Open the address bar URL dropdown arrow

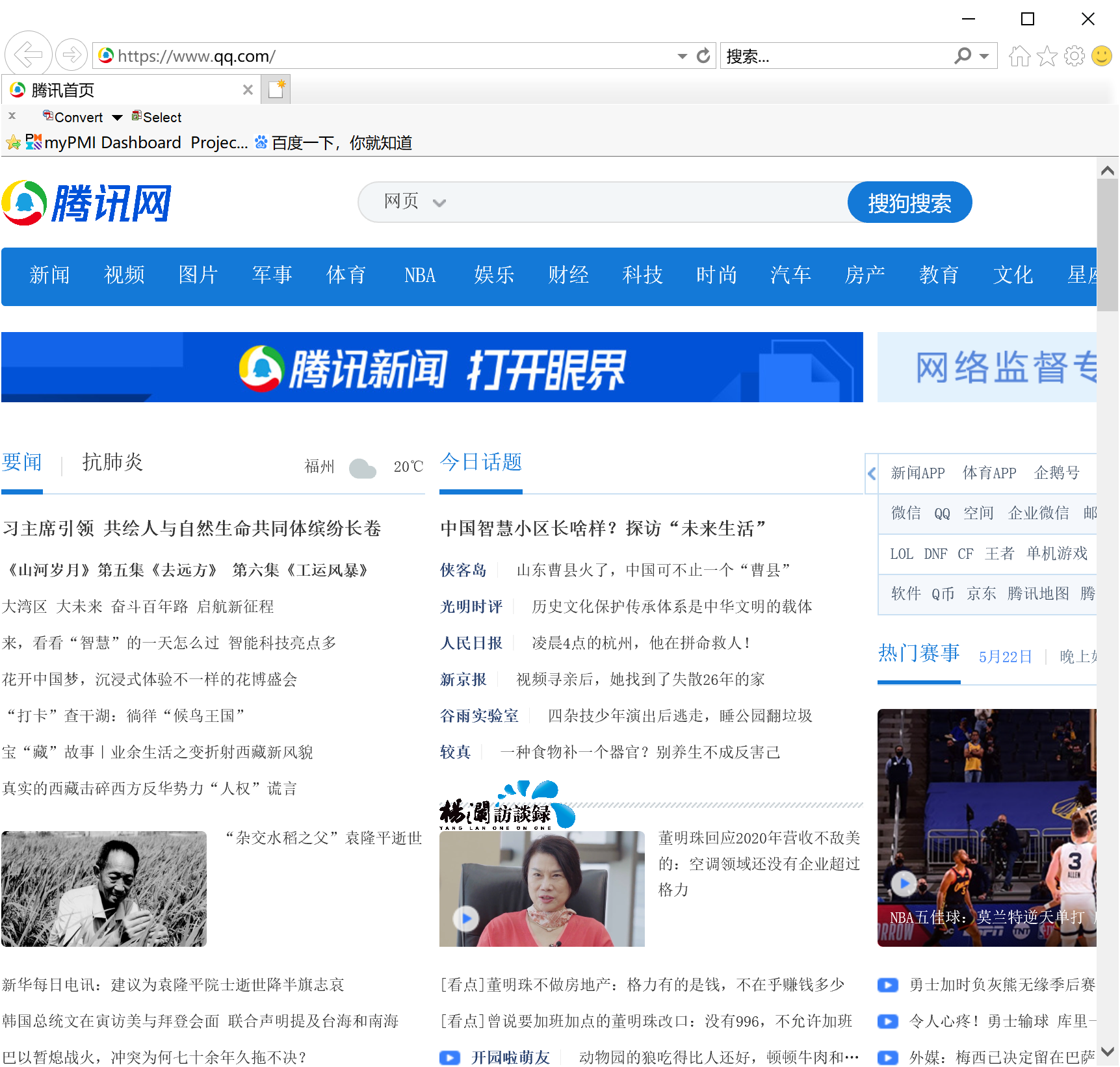click(682, 57)
